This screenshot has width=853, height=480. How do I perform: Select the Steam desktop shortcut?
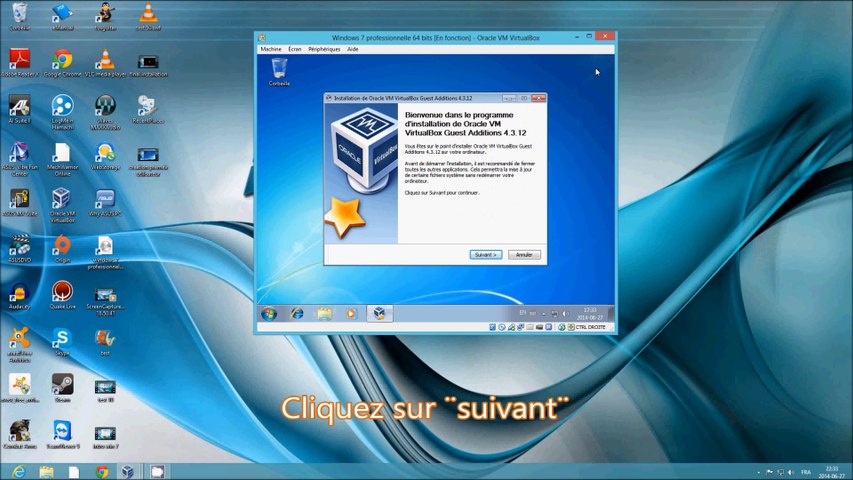[x=63, y=388]
